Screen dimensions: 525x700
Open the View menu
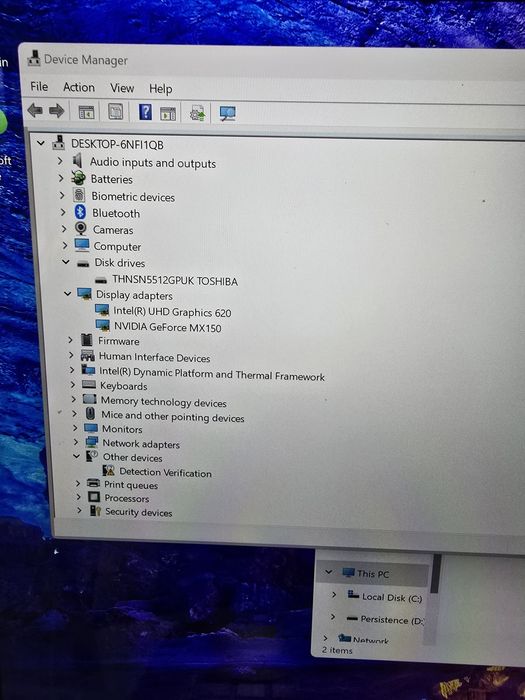[122, 88]
